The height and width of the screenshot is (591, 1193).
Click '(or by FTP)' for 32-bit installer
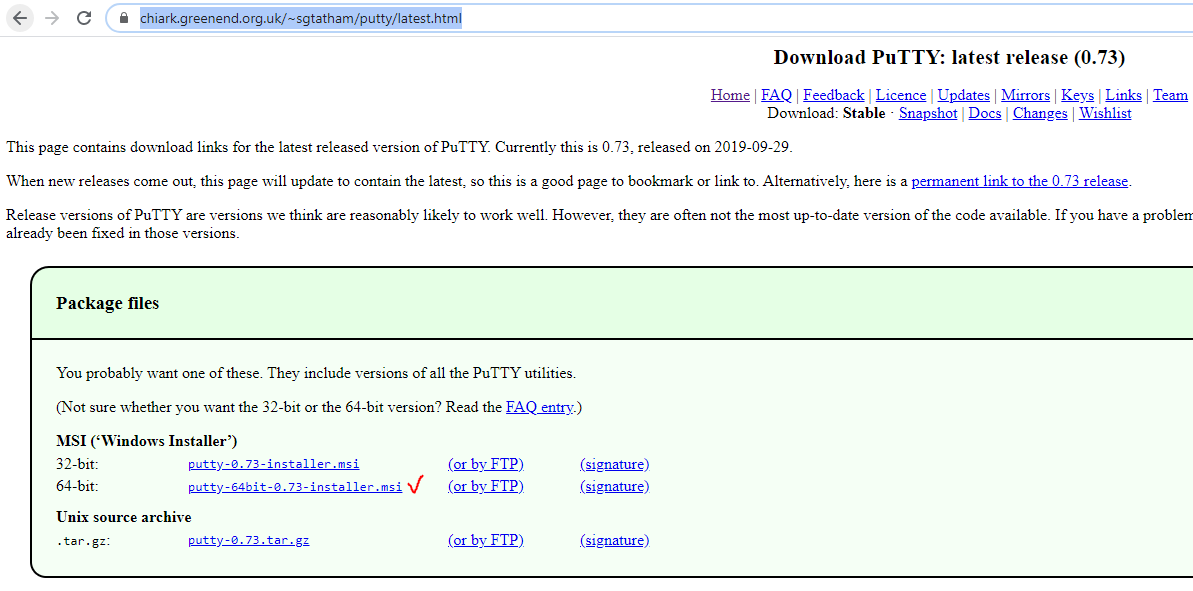[x=485, y=464]
